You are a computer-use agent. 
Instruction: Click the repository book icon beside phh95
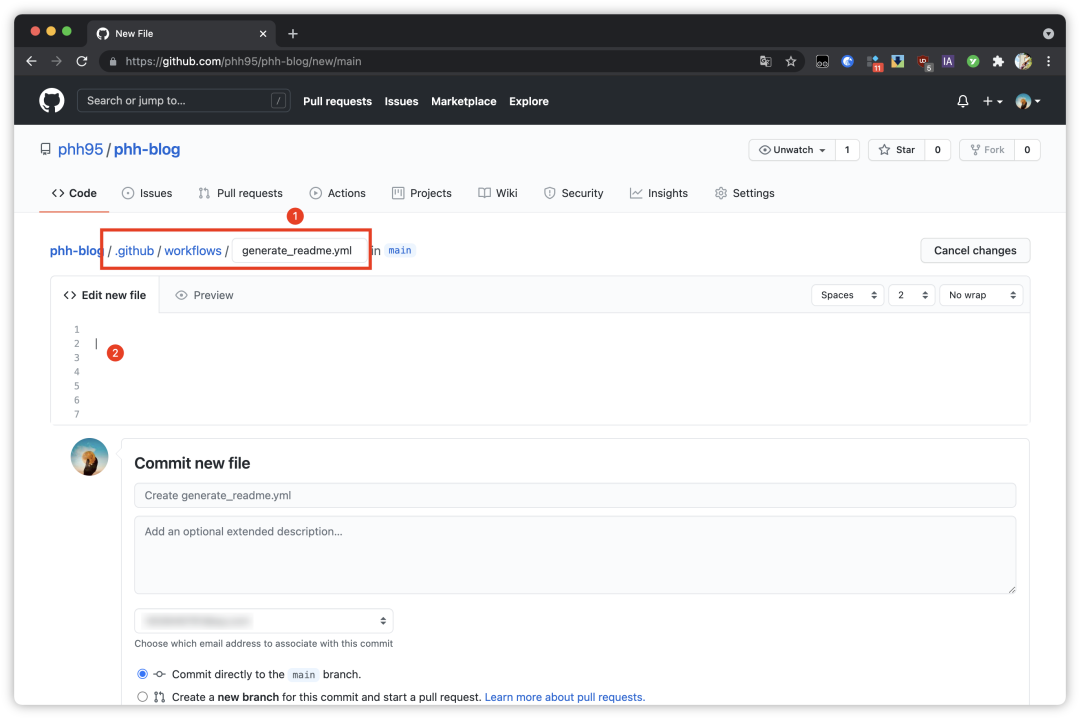[44, 148]
